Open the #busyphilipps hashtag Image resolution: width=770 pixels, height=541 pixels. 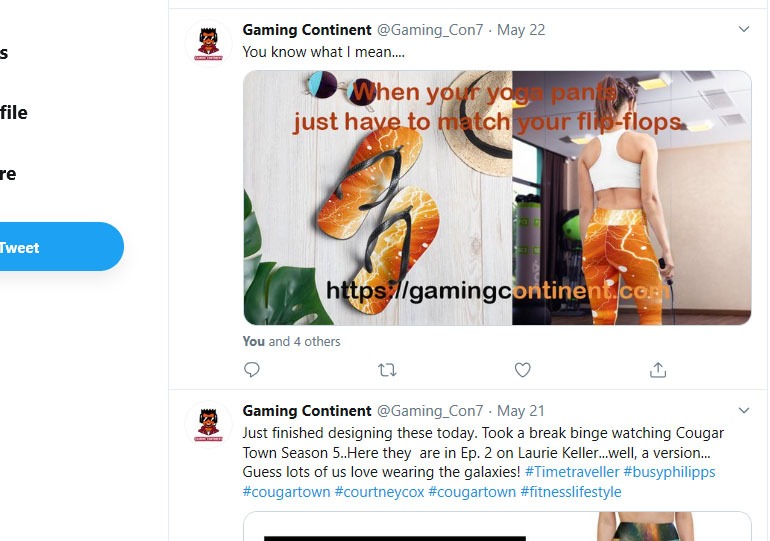tap(669, 472)
